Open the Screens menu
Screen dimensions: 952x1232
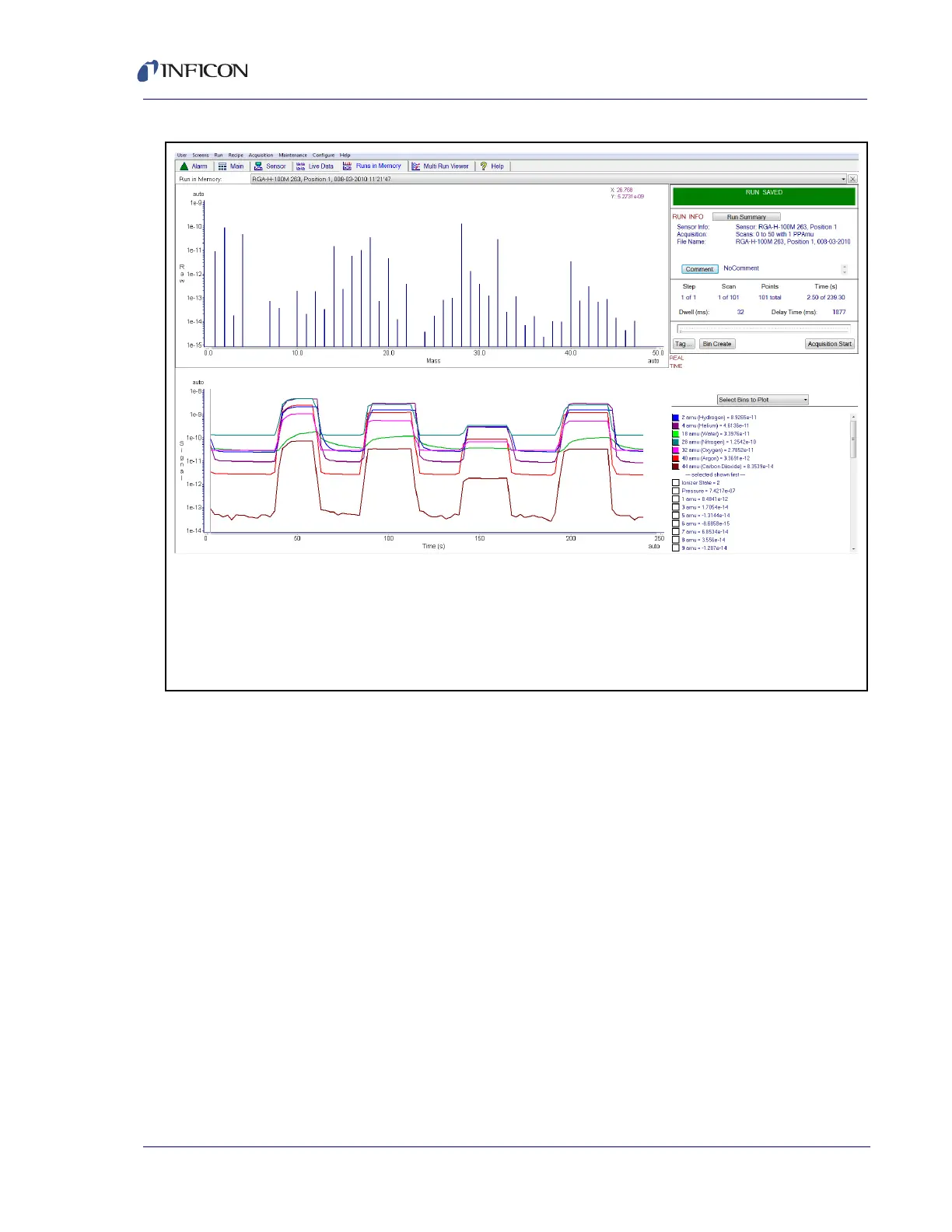tap(201, 155)
